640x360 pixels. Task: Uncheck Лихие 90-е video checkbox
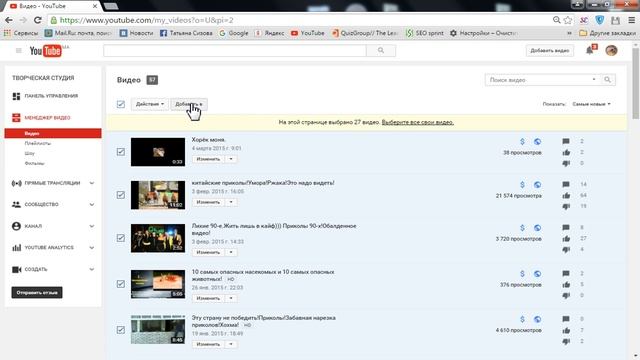[121, 238]
